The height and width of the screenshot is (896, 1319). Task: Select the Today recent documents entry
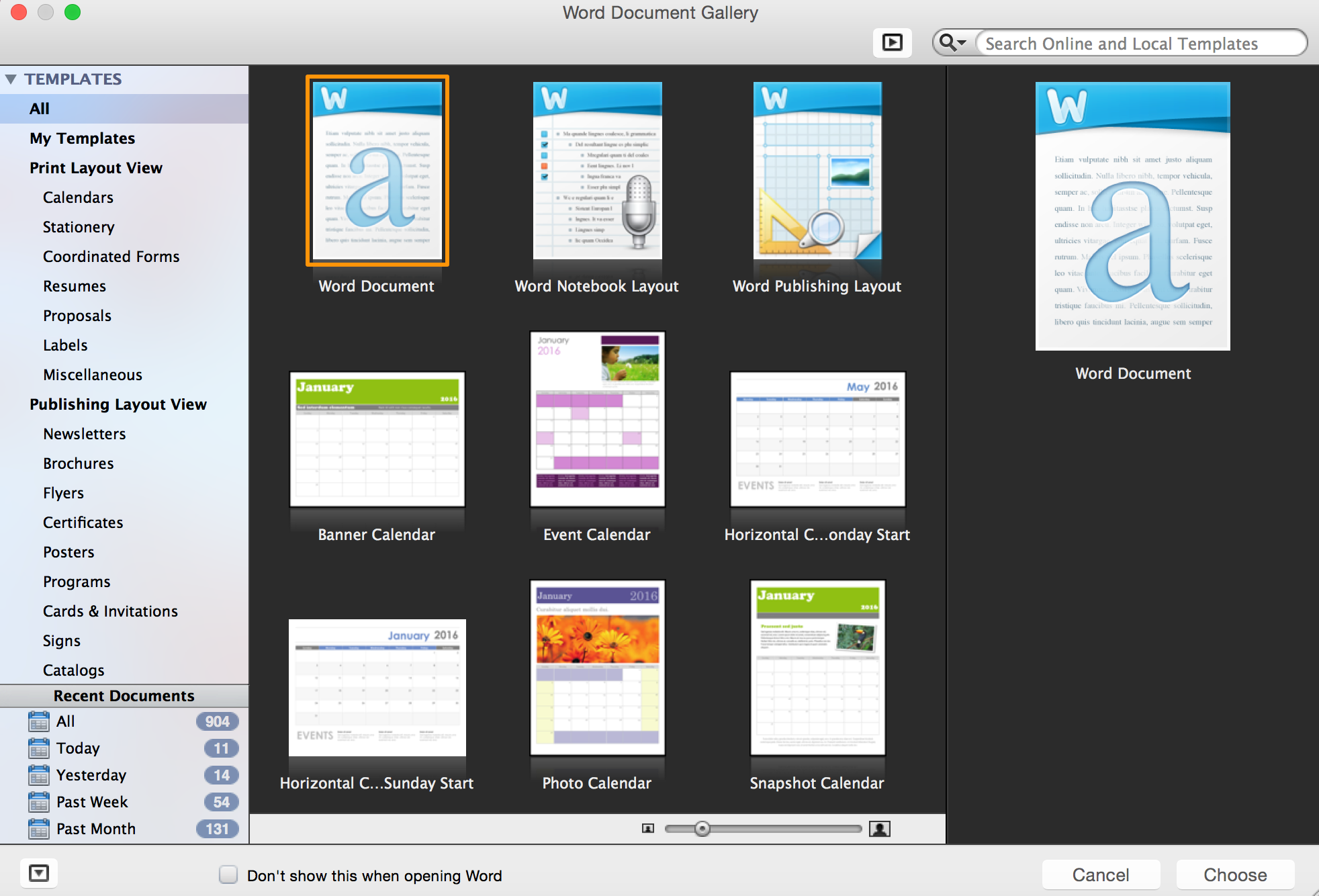tap(77, 748)
